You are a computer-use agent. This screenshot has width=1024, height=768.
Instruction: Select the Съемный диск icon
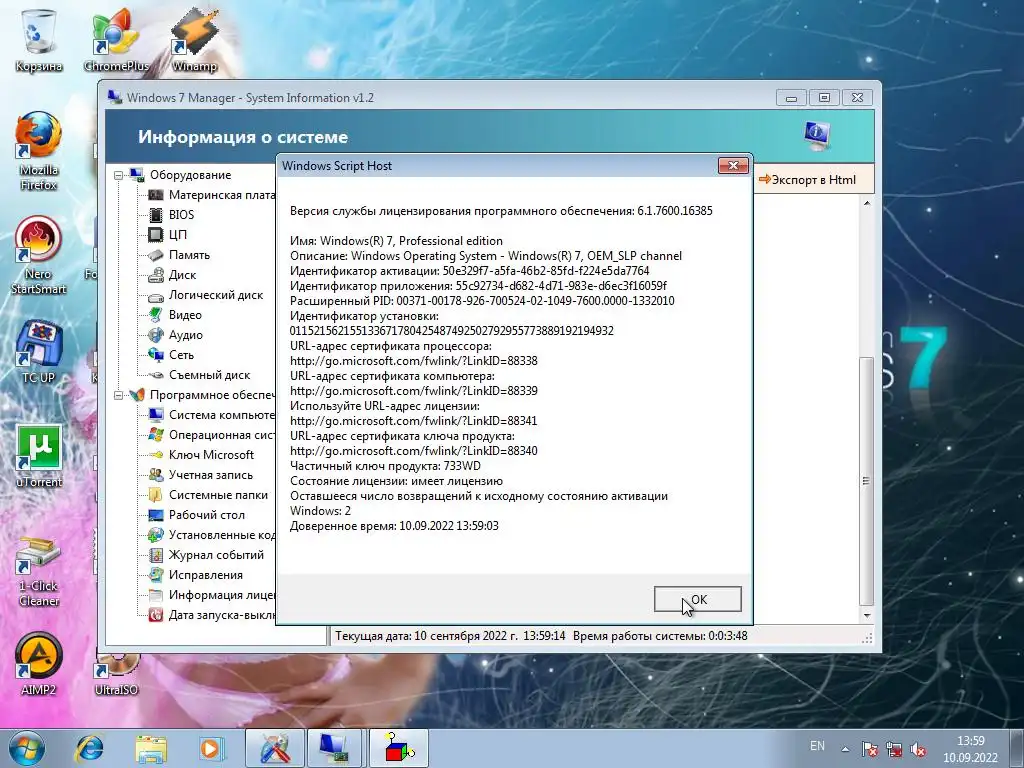[155, 375]
